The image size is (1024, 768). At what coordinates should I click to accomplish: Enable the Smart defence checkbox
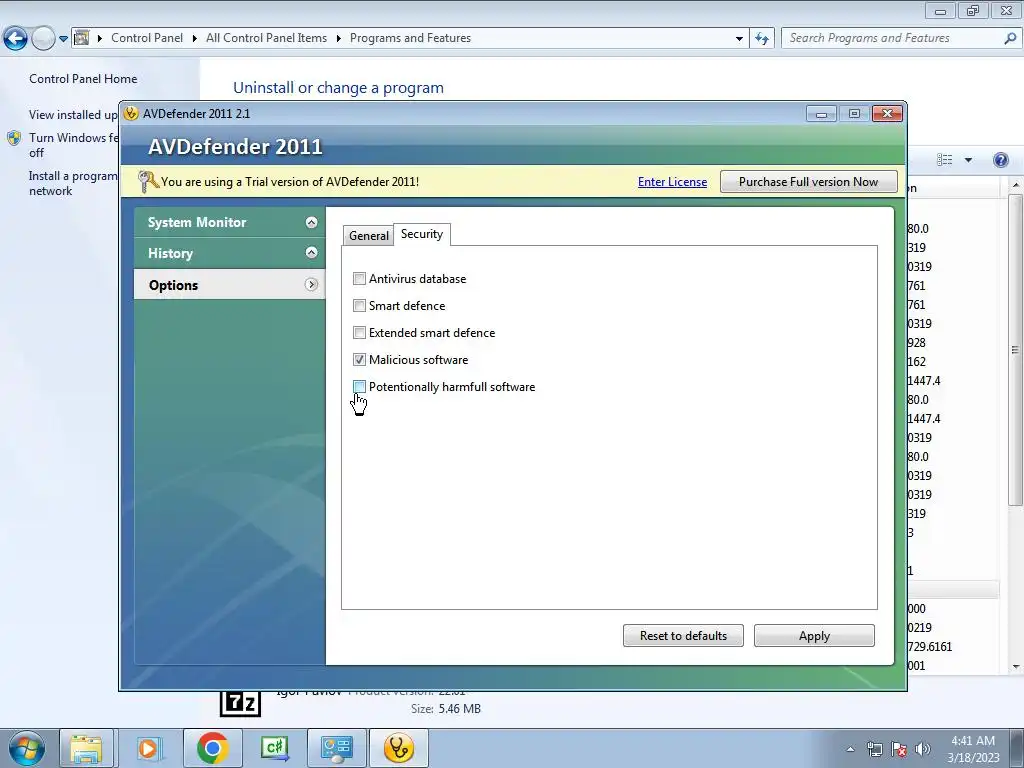[359, 306]
